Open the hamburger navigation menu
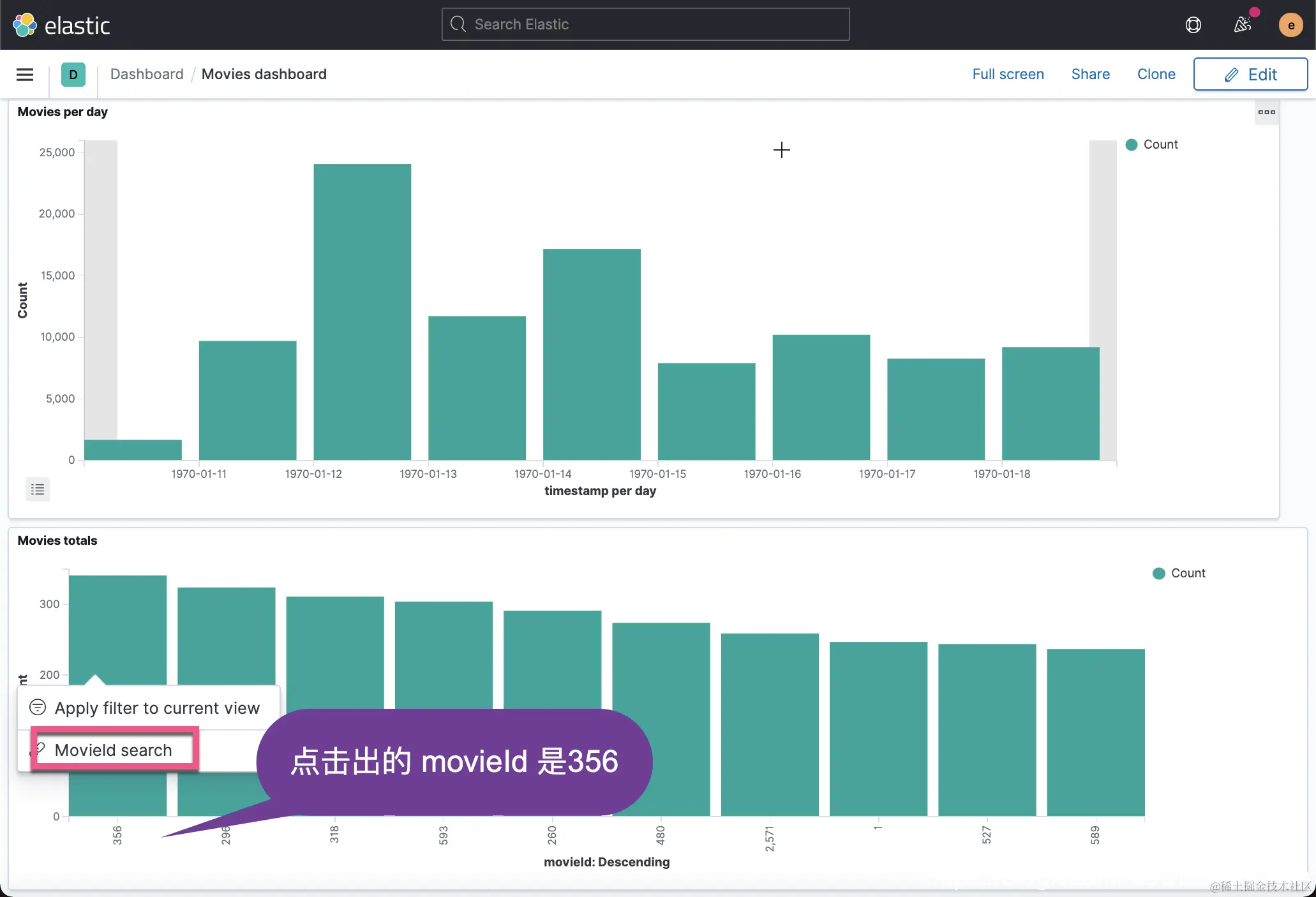Viewport: 1316px width, 897px height. 25,75
